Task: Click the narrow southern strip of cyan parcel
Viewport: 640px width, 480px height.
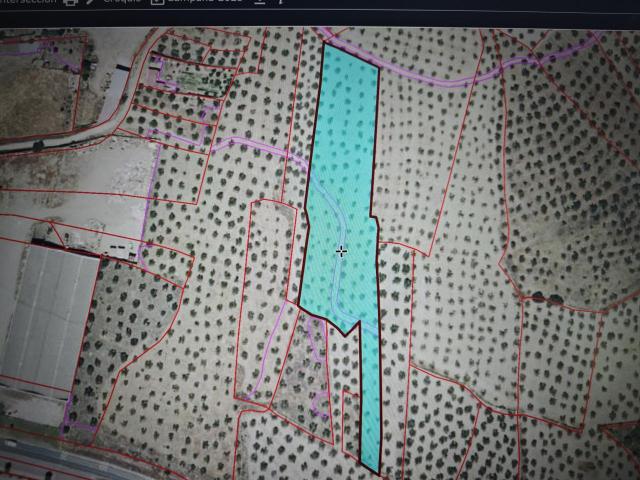Action: 370,400
